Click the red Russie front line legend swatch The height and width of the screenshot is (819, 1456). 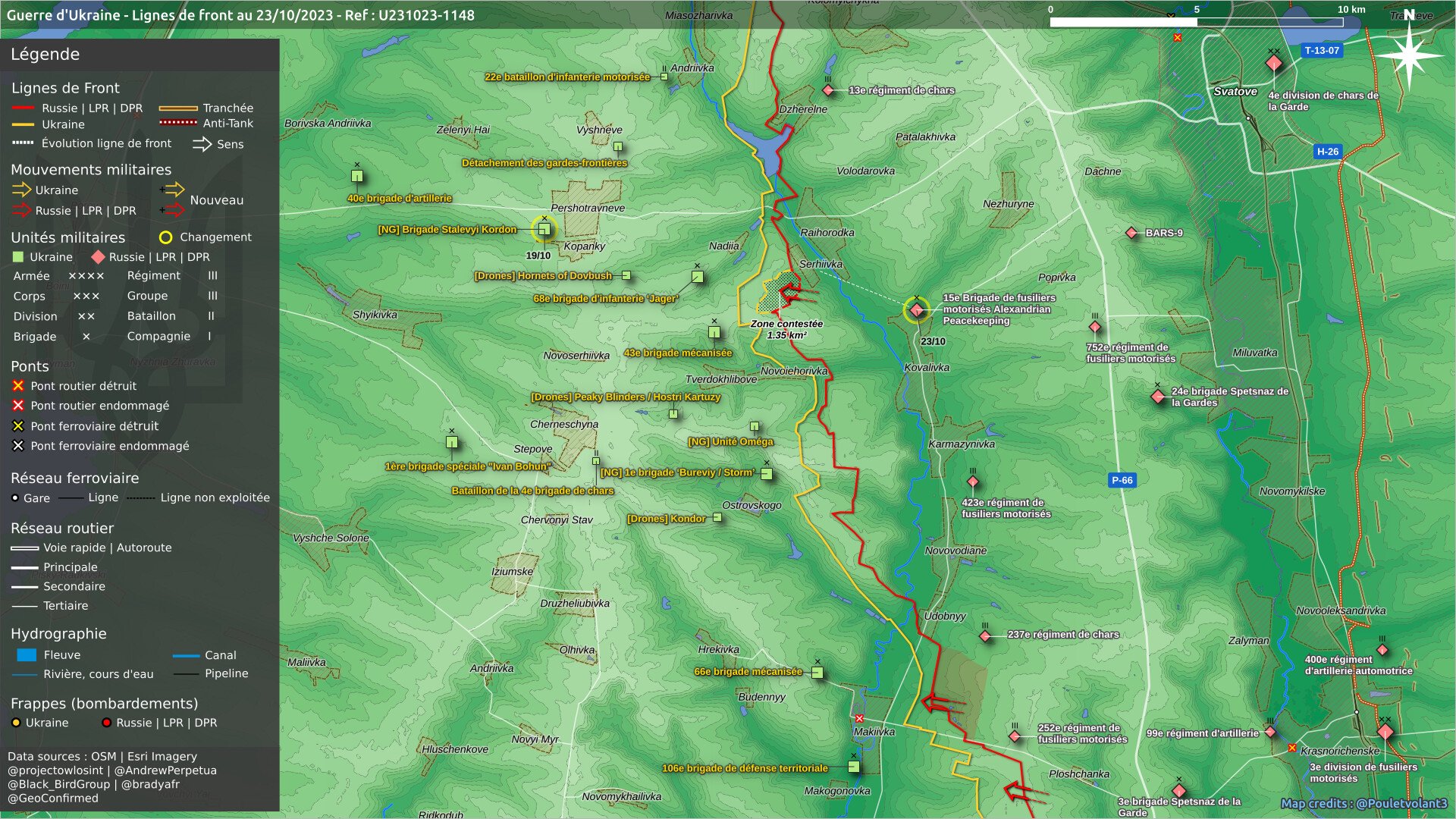coord(23,108)
